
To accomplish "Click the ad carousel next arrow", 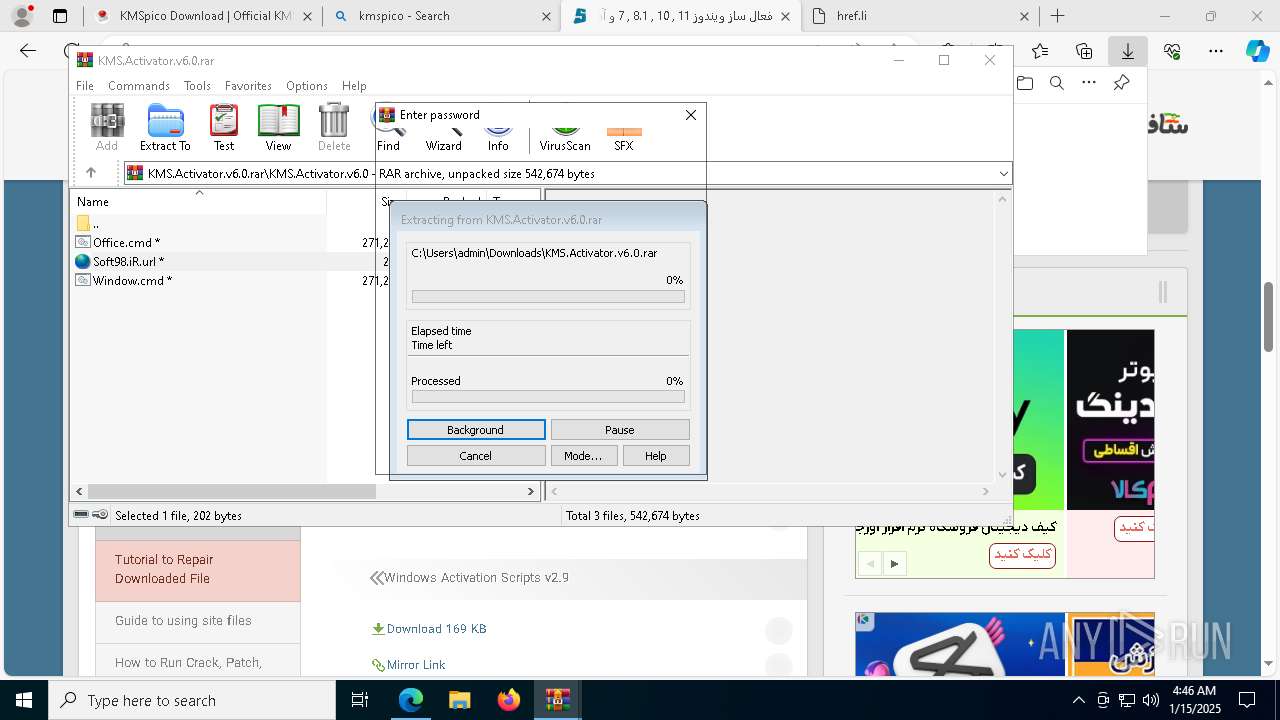I will click(894, 564).
